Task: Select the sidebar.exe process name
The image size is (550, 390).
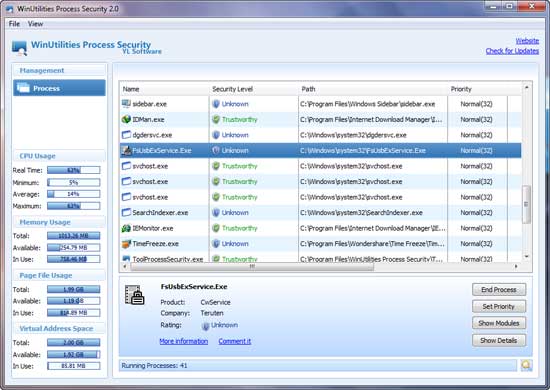Action: [149, 104]
